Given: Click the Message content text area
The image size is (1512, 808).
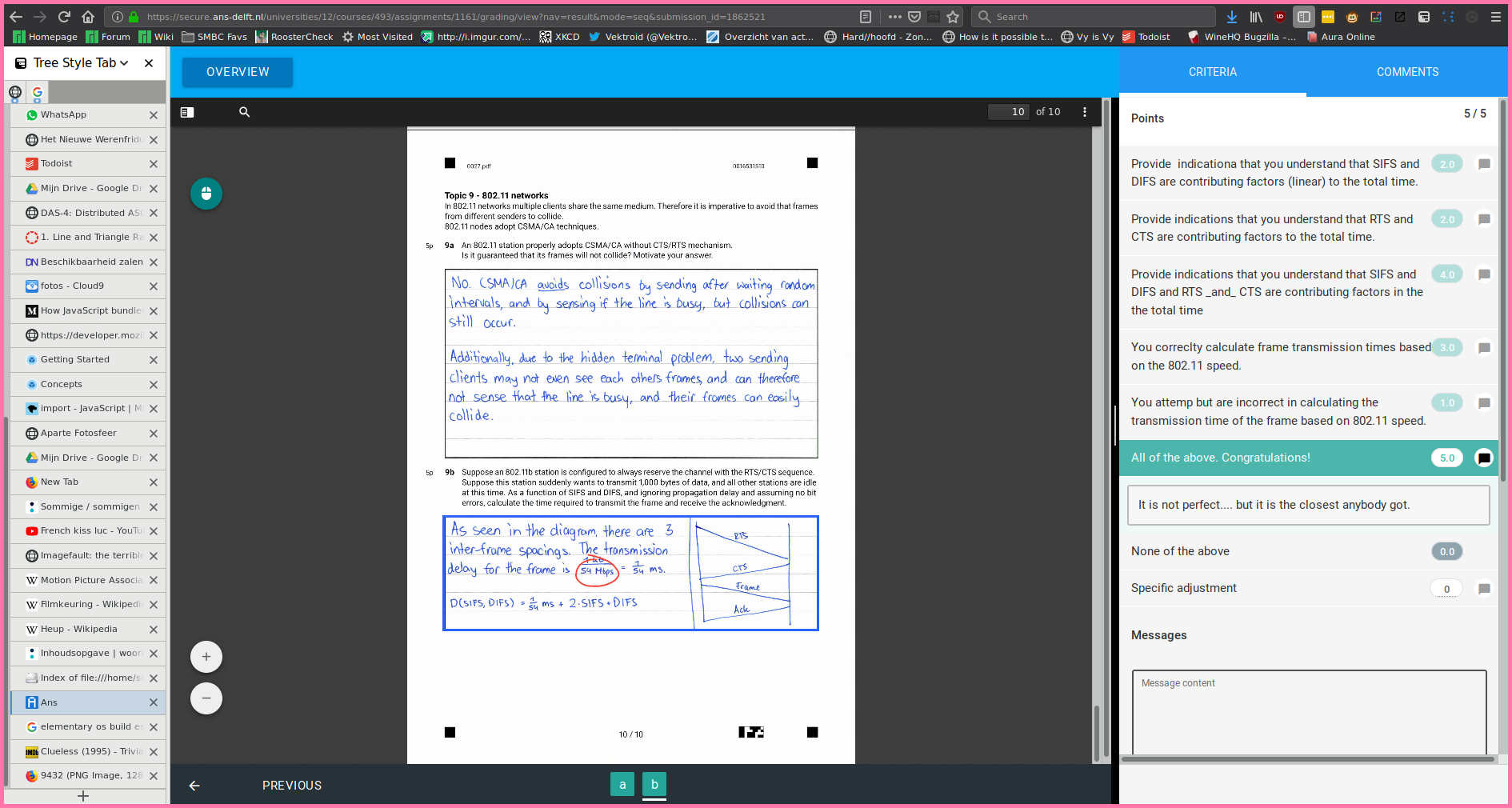Looking at the screenshot, I should (1309, 712).
